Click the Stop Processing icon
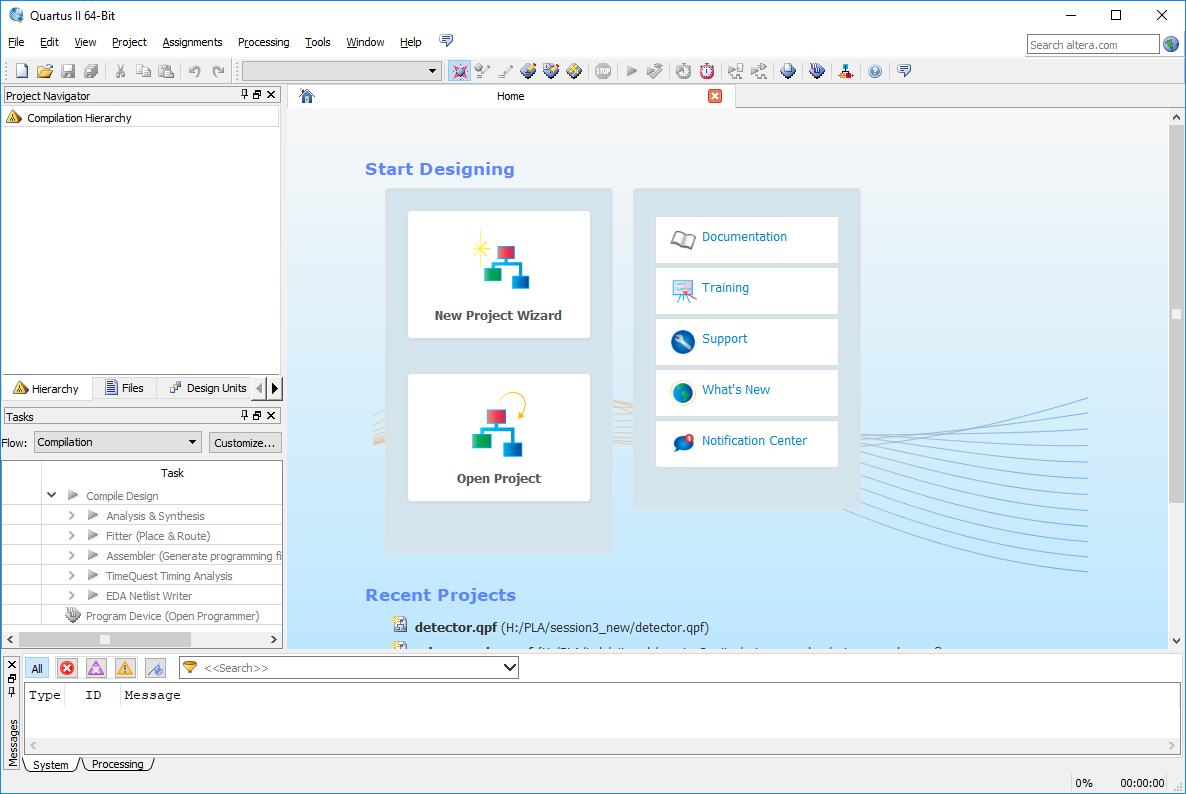The image size is (1186, 794). (x=603, y=71)
